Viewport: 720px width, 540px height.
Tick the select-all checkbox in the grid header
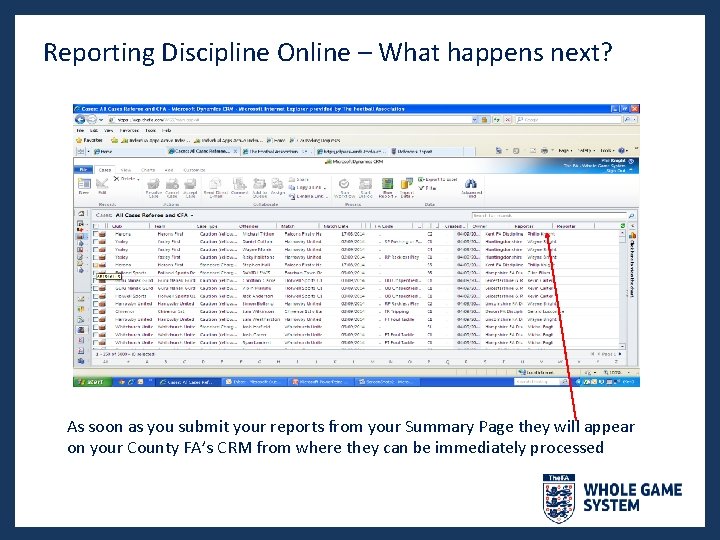tap(96, 226)
